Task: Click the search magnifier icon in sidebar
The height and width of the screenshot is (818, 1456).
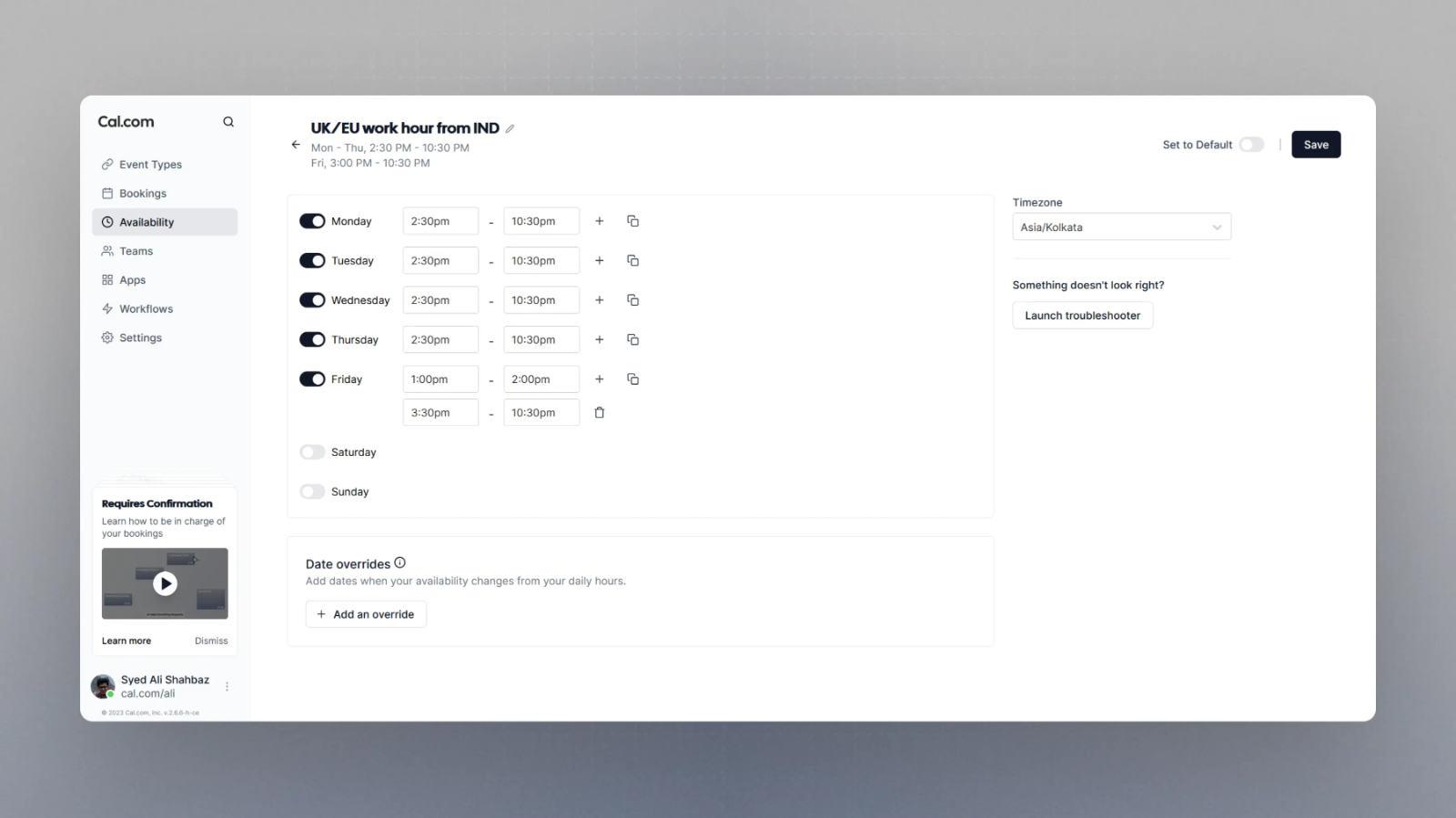Action: click(x=228, y=122)
